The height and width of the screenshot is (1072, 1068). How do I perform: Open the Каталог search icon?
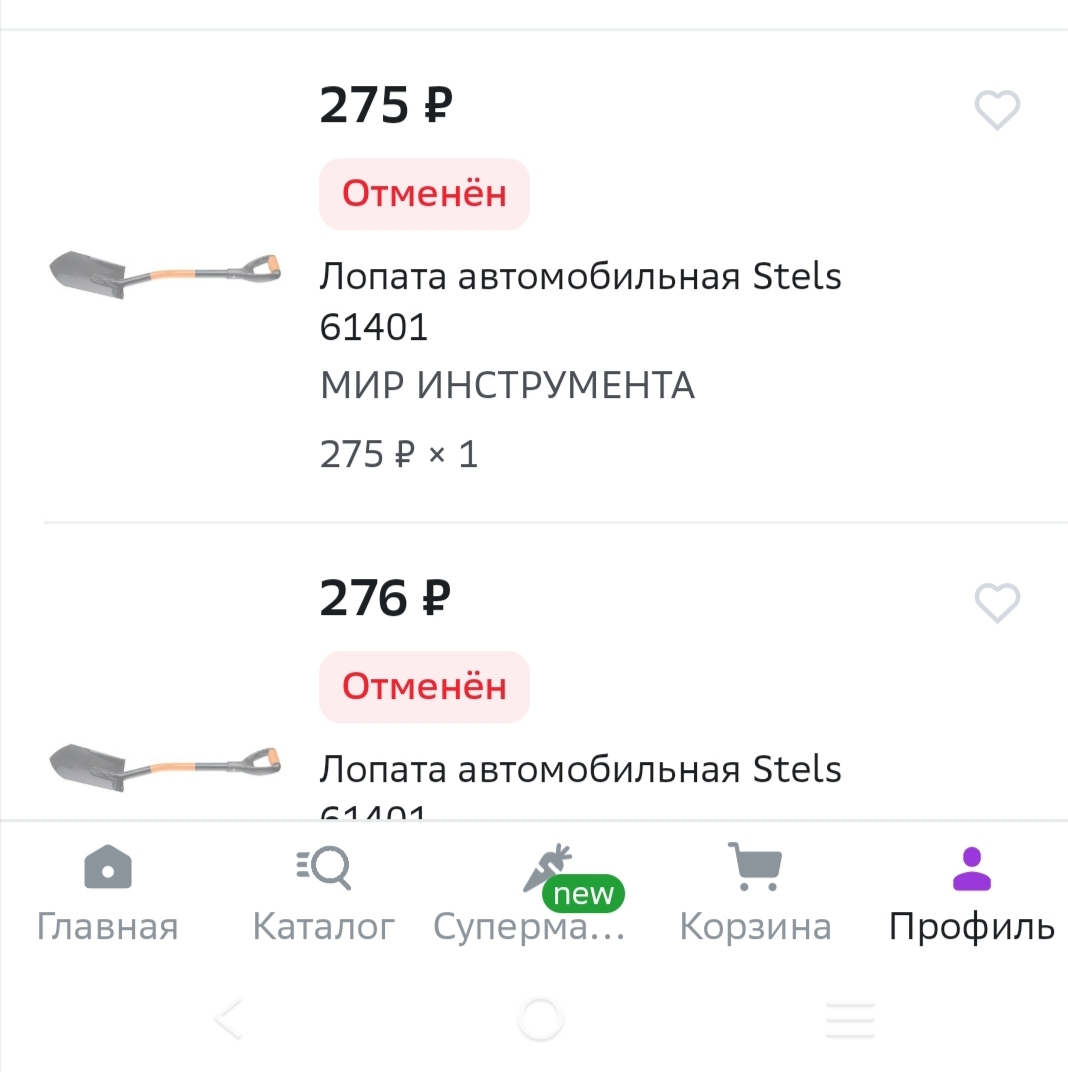coord(325,867)
